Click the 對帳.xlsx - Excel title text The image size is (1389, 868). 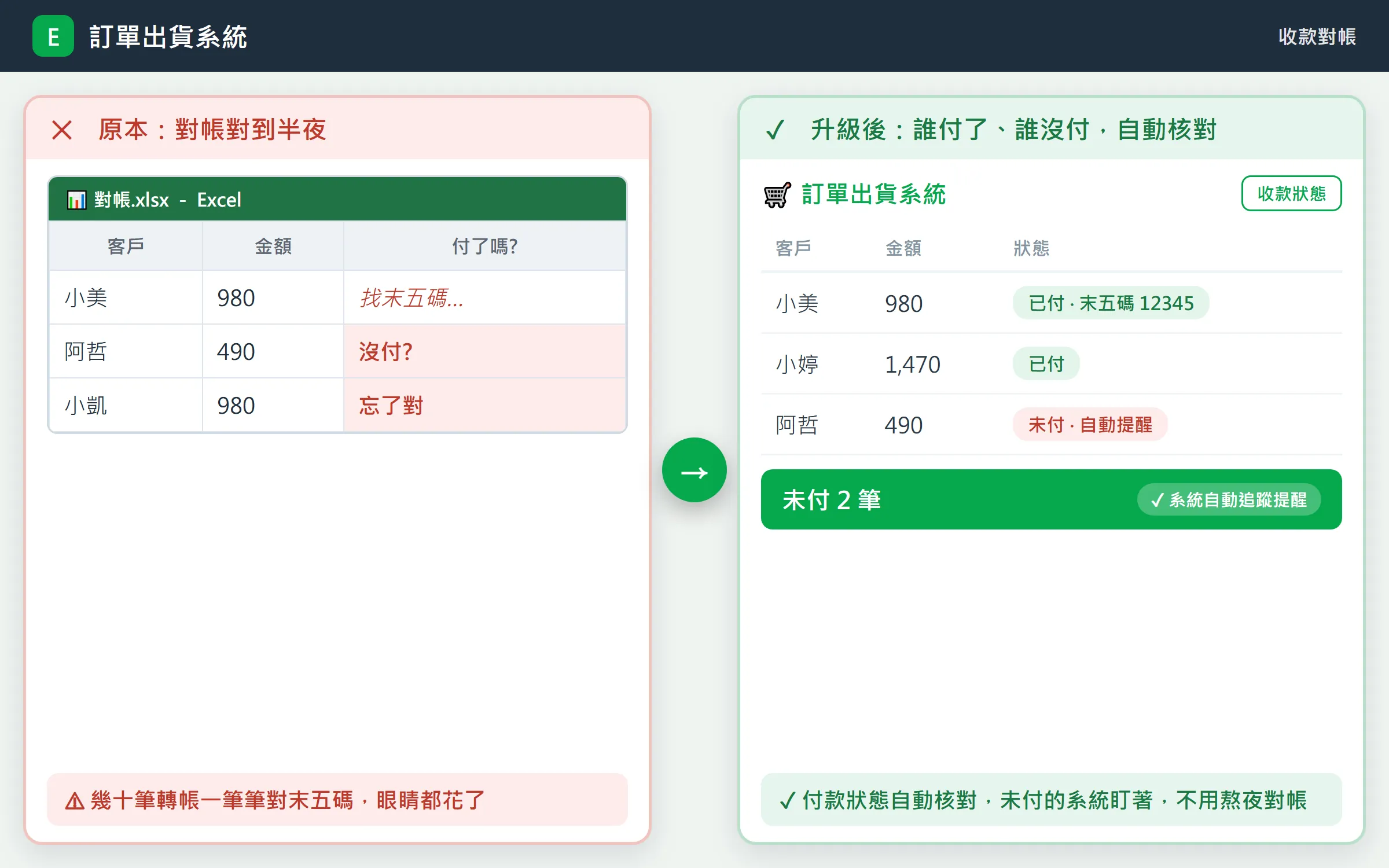[x=167, y=200]
